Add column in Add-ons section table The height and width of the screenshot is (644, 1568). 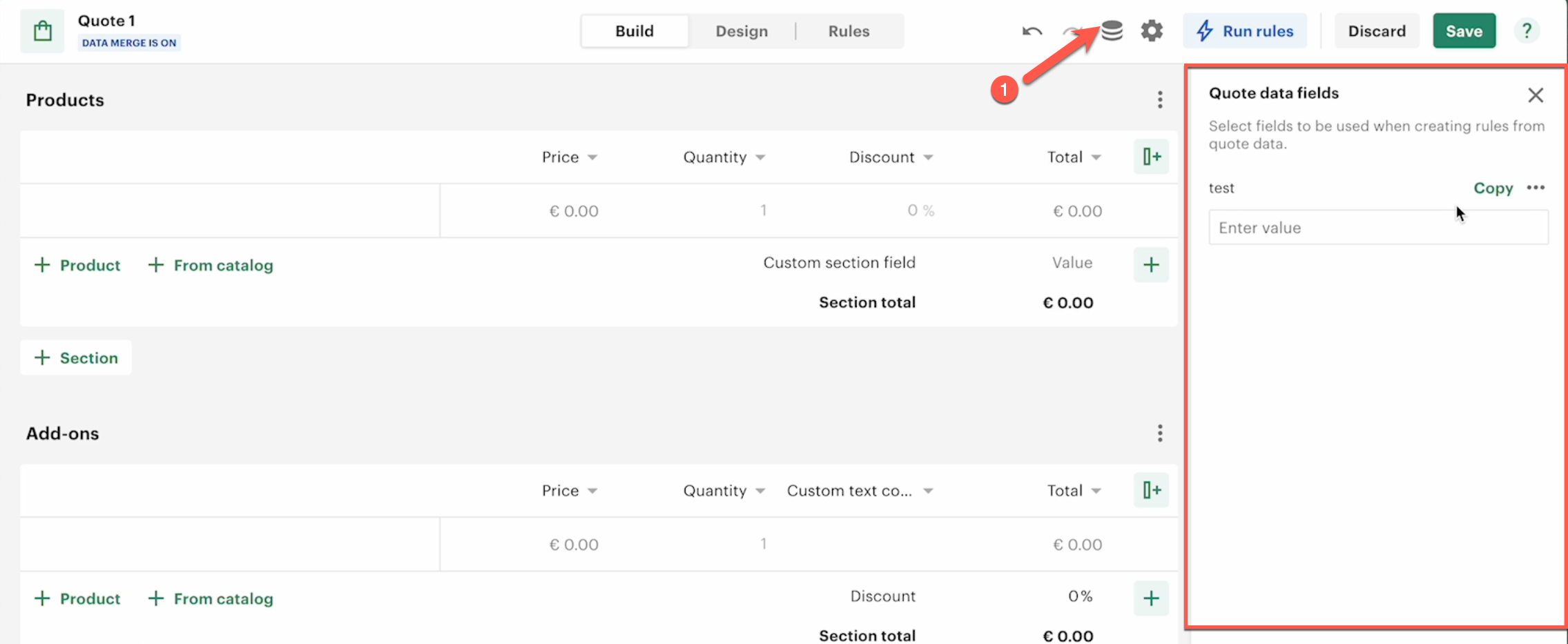coord(1151,490)
